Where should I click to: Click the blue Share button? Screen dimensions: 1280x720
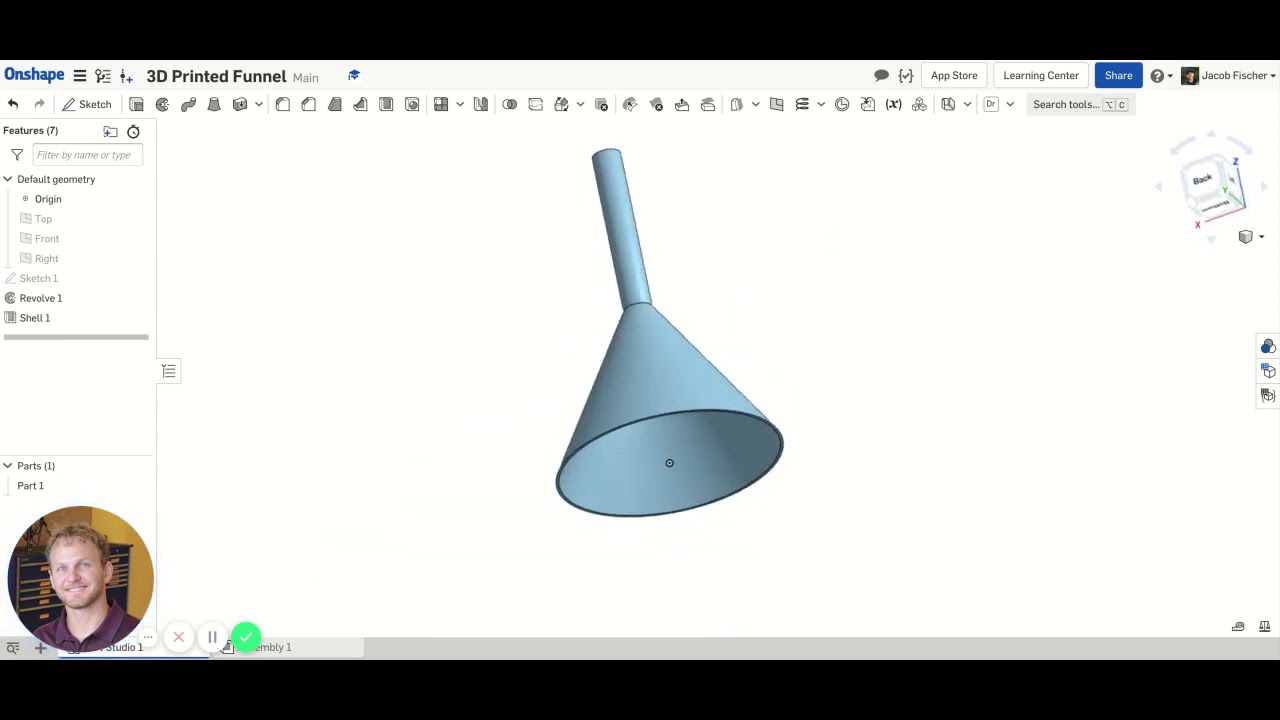click(x=1118, y=75)
